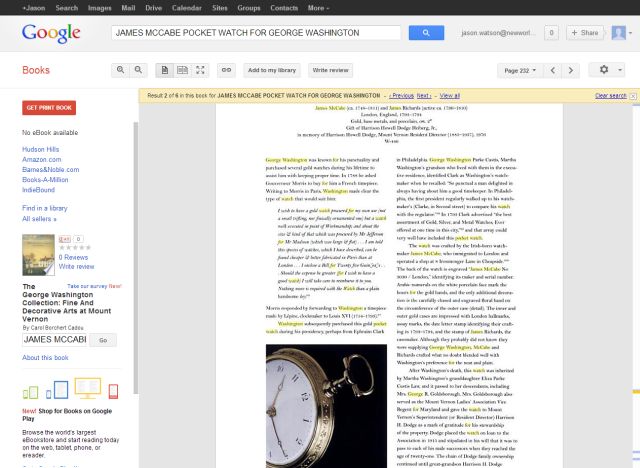Click the star rating row

75,248
